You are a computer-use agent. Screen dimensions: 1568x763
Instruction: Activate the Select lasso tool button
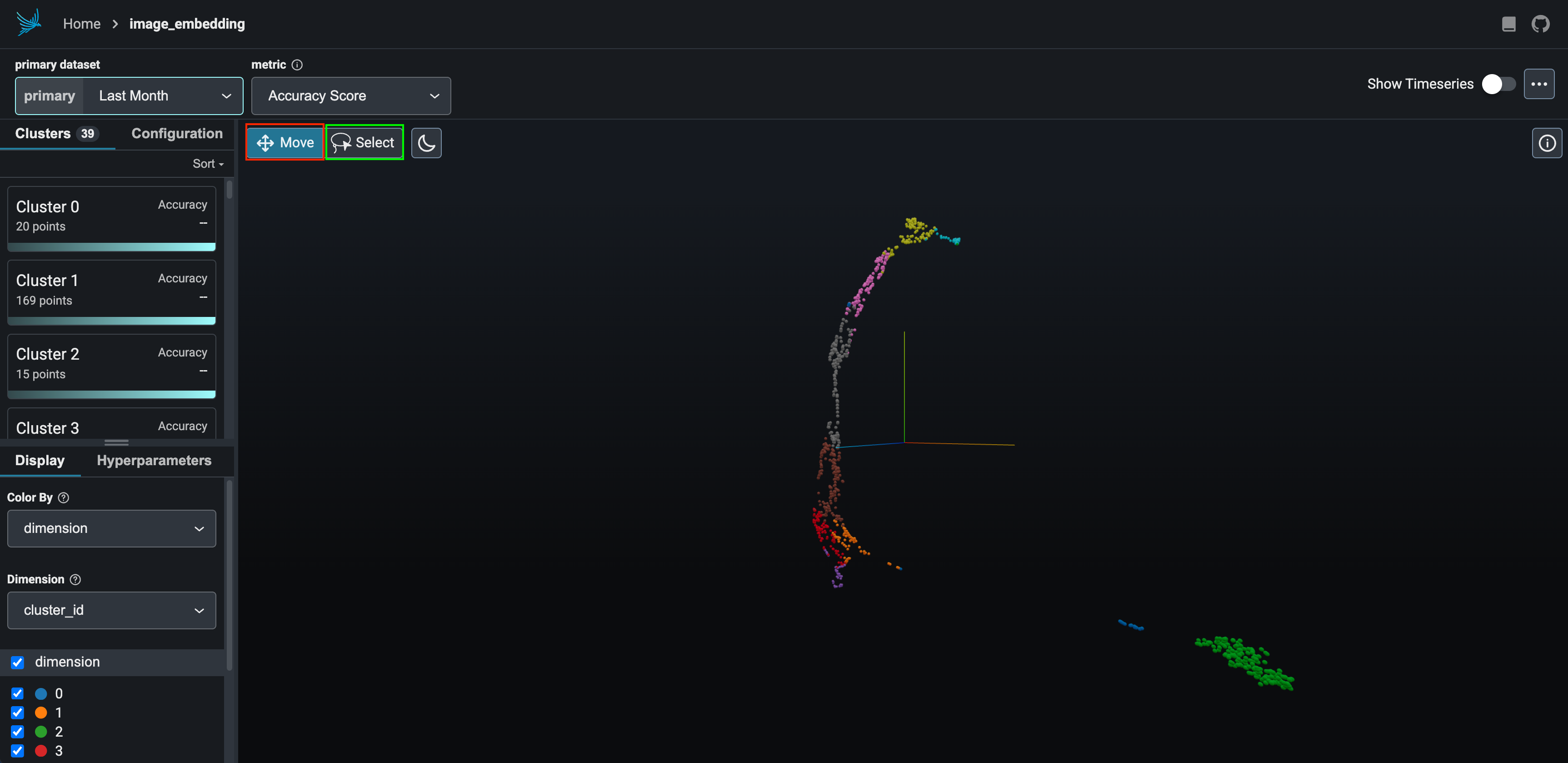pos(364,142)
